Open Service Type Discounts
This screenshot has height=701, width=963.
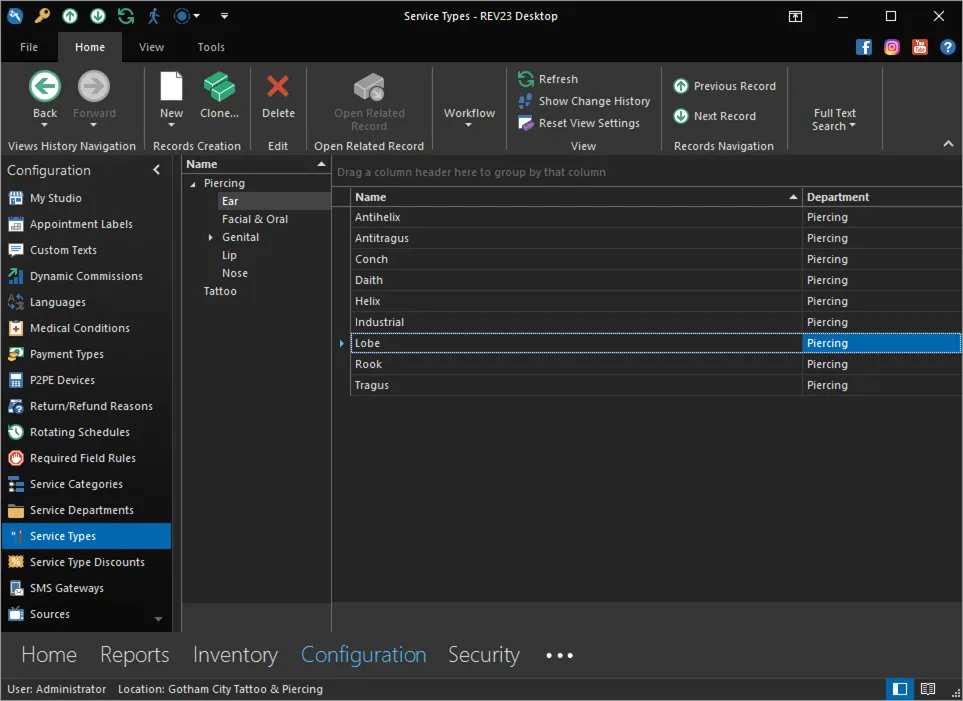(x=86, y=562)
